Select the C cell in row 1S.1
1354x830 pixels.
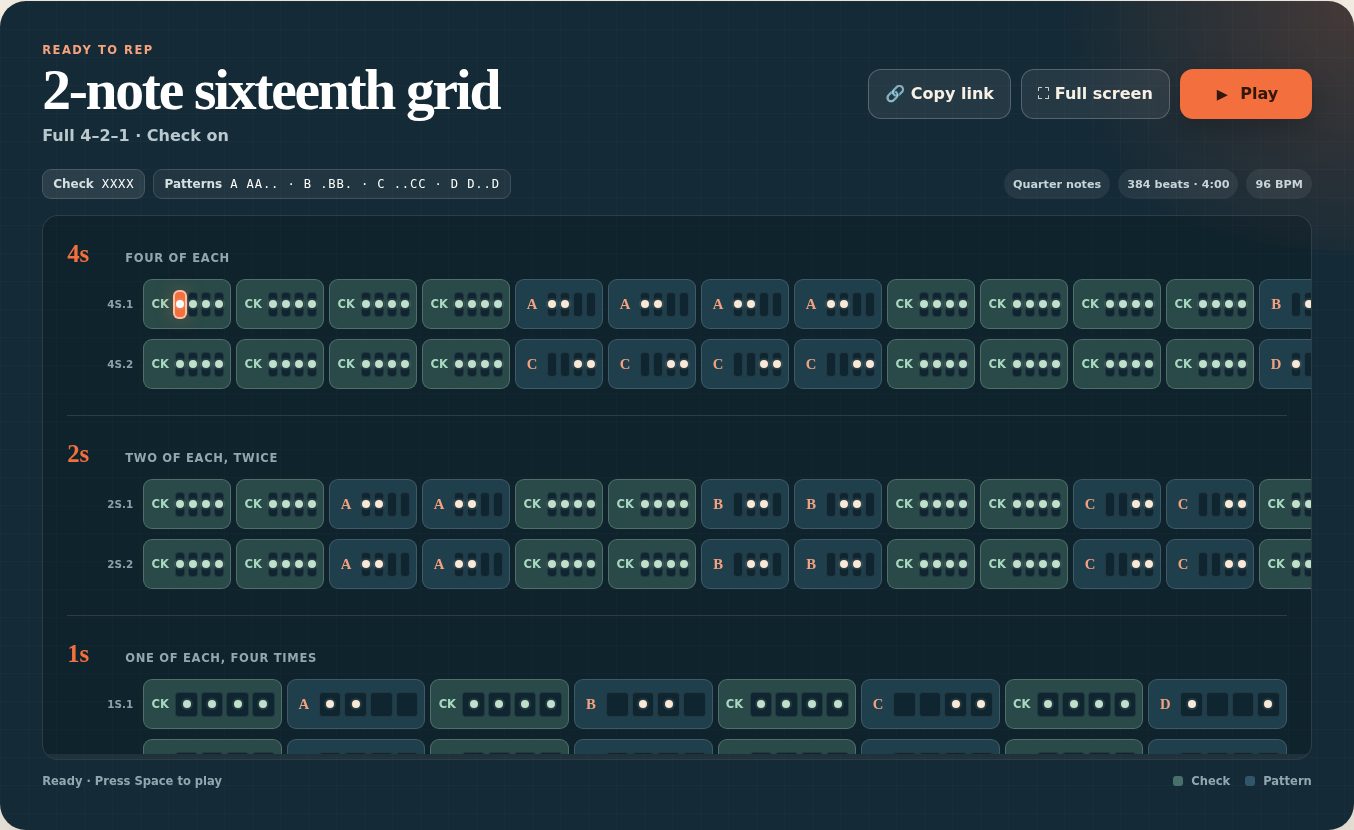(930, 704)
